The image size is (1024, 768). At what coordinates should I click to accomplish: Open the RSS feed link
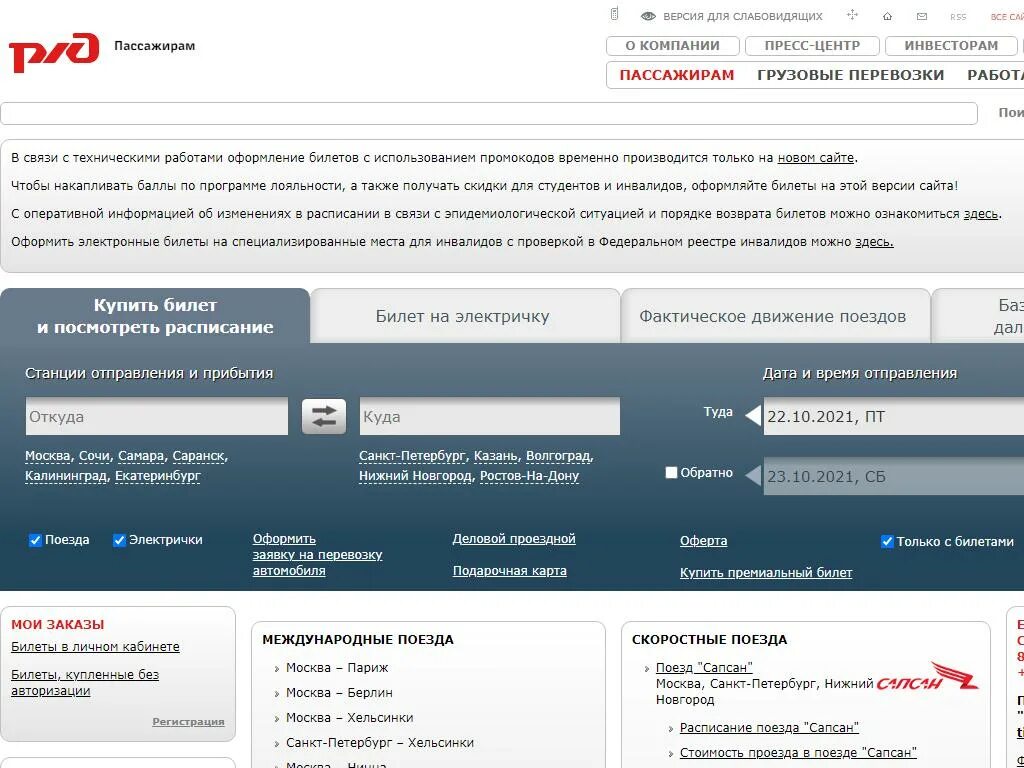click(958, 17)
